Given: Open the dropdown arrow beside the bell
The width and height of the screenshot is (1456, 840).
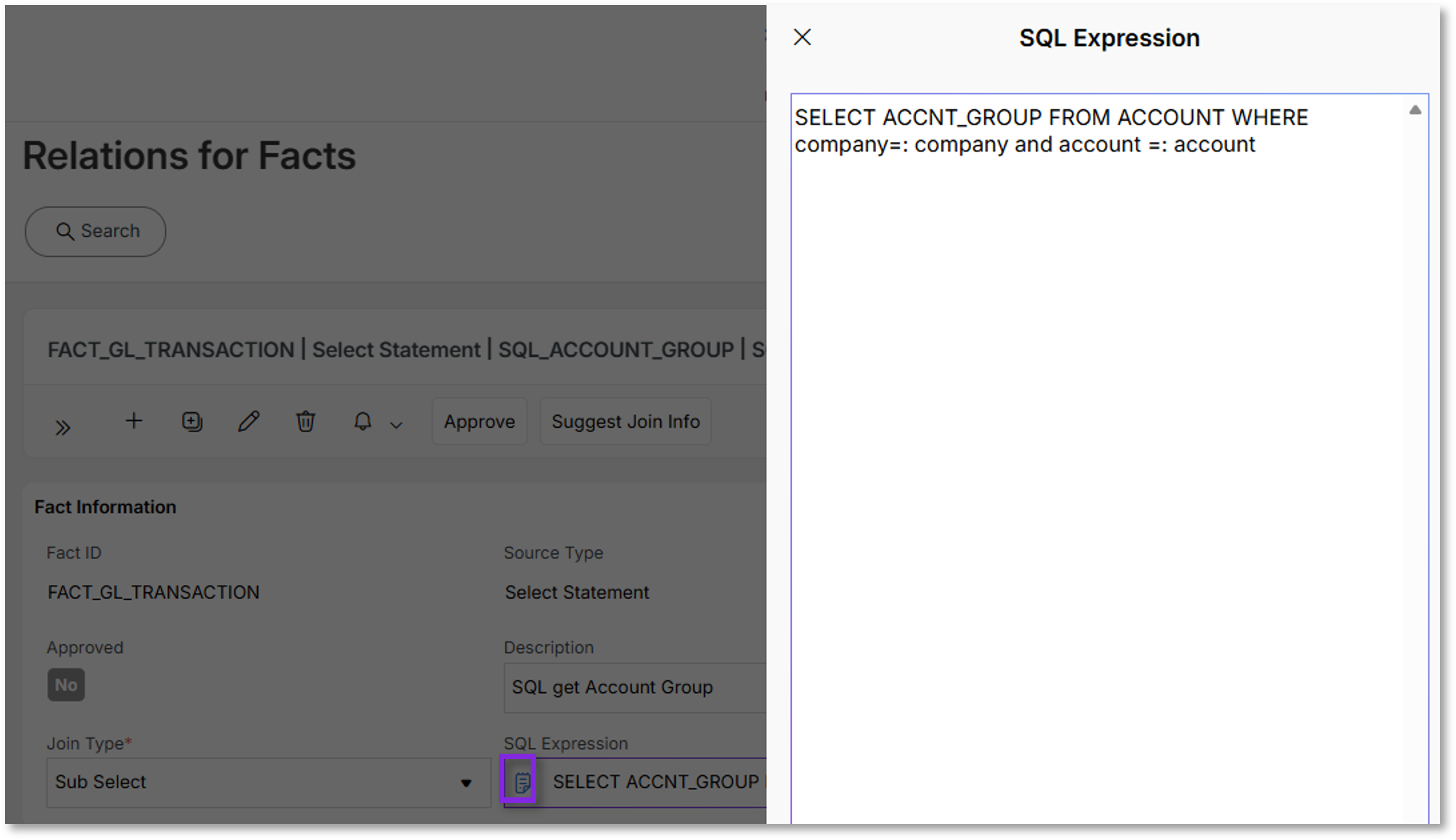Looking at the screenshot, I should (396, 426).
